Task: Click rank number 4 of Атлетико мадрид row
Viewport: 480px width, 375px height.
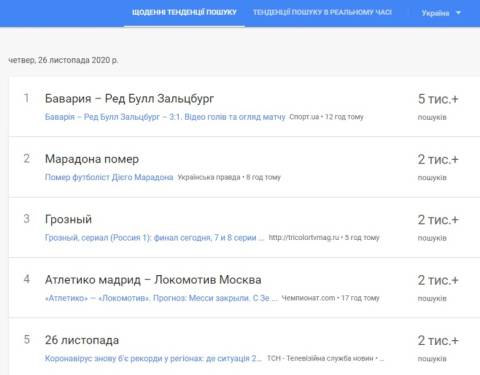Action: point(27,279)
